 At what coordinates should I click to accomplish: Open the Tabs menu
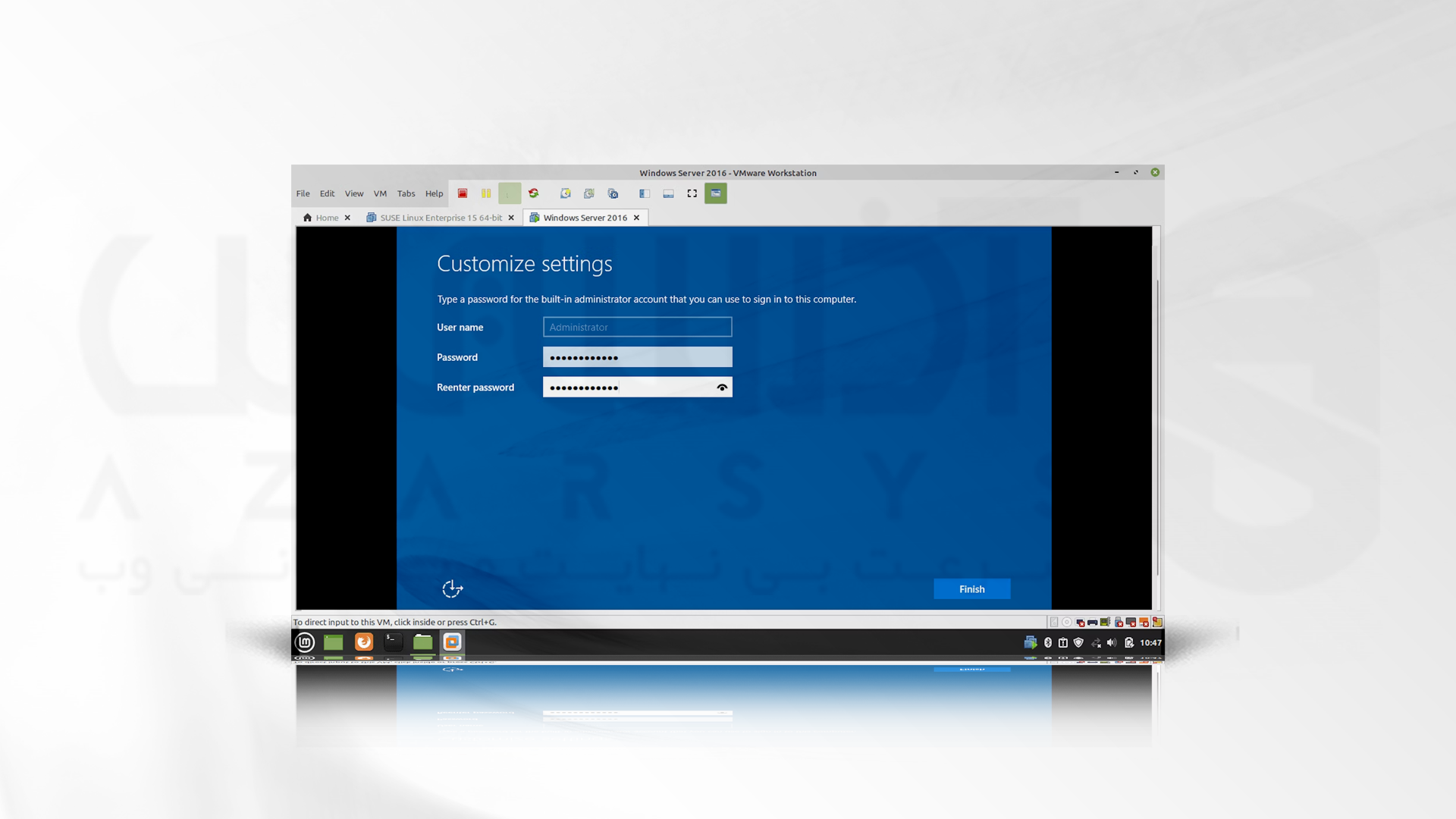(406, 193)
